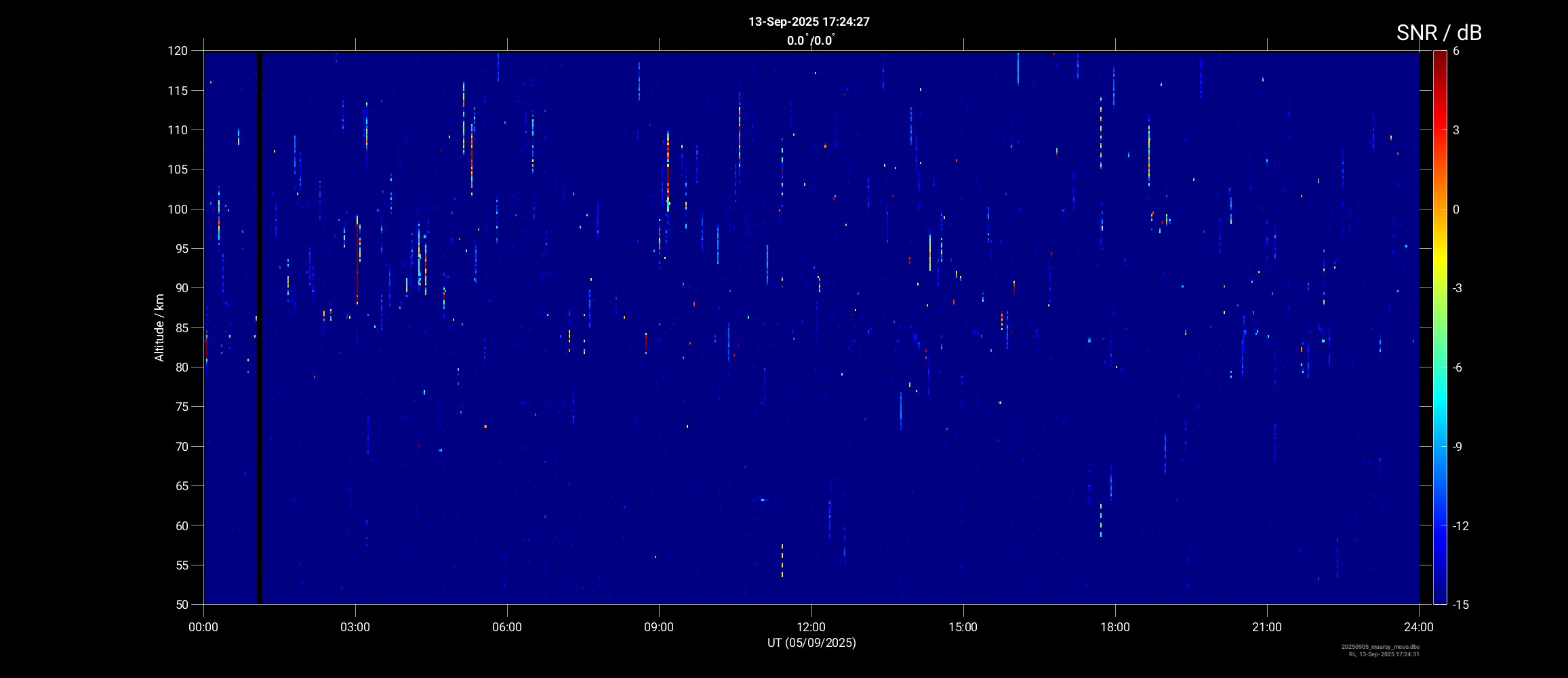Click the Altitude / km axis label
Viewport: 1568px width, 678px height.
[x=159, y=327]
